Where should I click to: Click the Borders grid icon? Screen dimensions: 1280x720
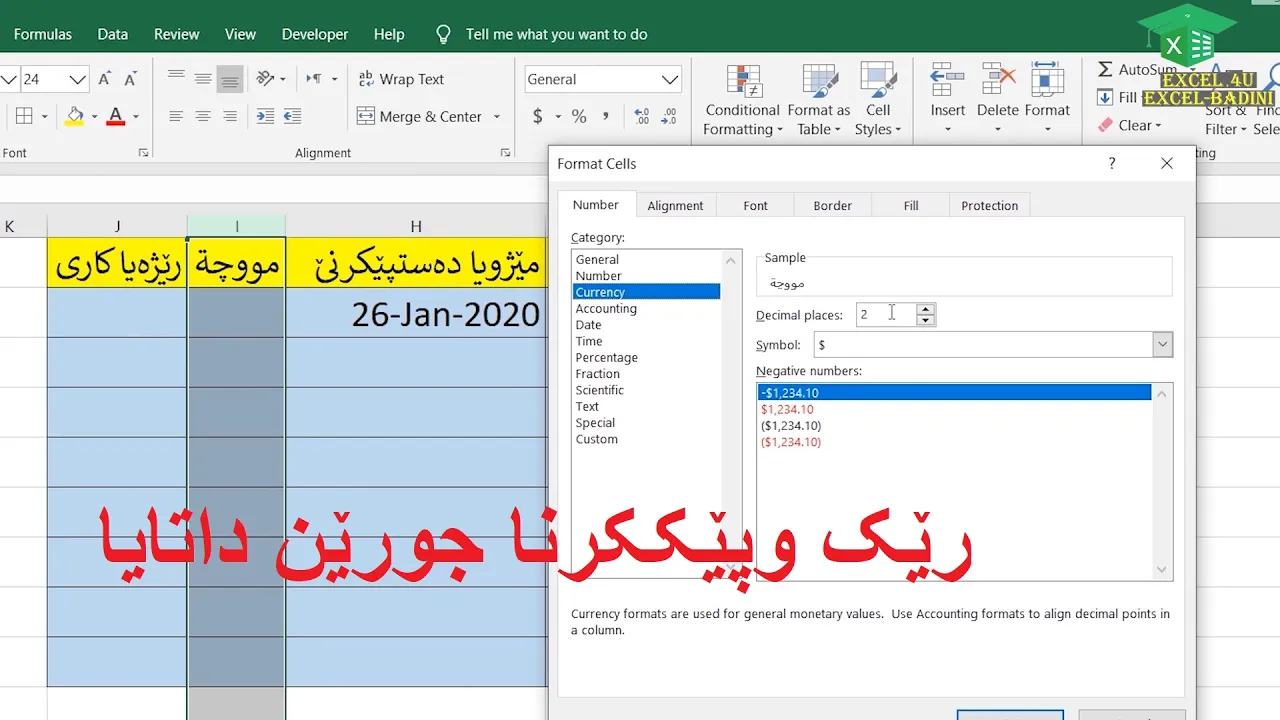[x=25, y=116]
